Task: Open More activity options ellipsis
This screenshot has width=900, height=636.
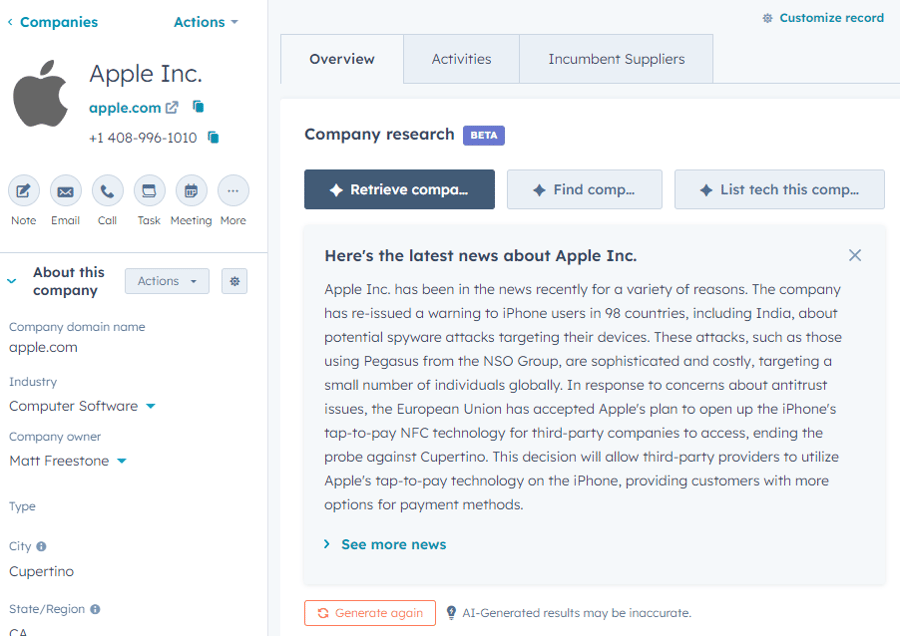Action: coord(233,191)
